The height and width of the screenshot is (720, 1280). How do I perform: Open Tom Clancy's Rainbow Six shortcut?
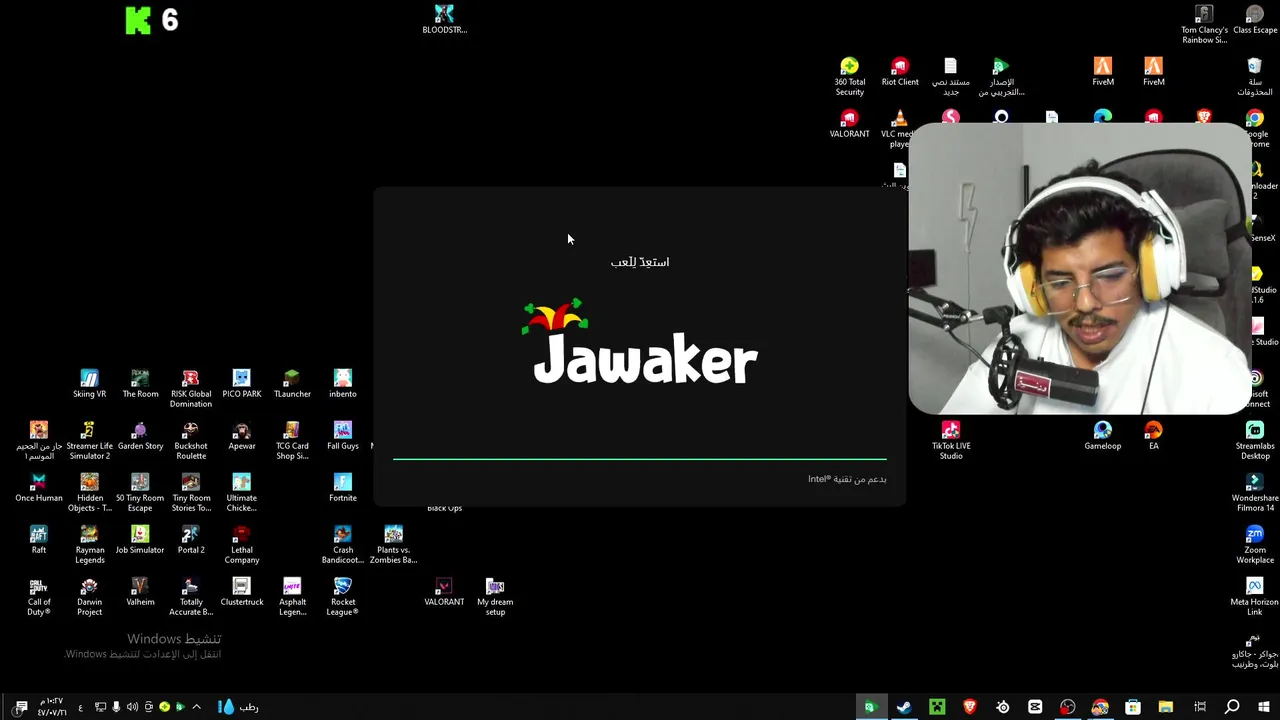[1204, 24]
